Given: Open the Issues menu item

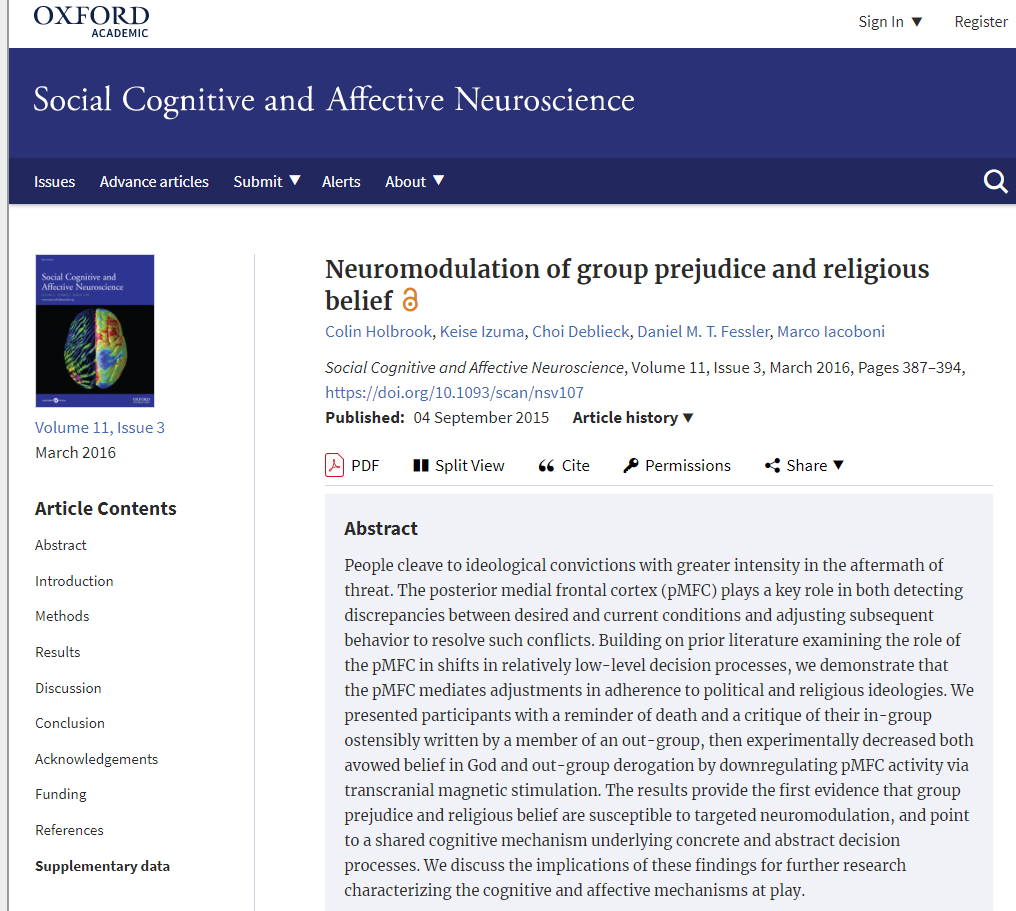Looking at the screenshot, I should point(54,182).
